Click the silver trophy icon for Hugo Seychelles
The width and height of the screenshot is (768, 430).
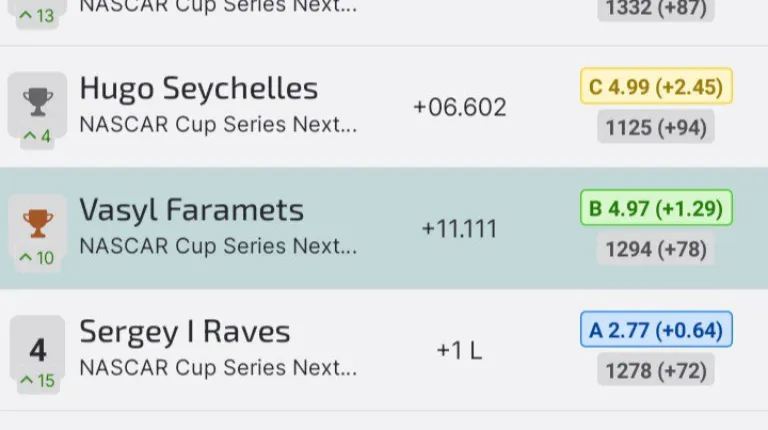pyautogui.click(x=38, y=100)
